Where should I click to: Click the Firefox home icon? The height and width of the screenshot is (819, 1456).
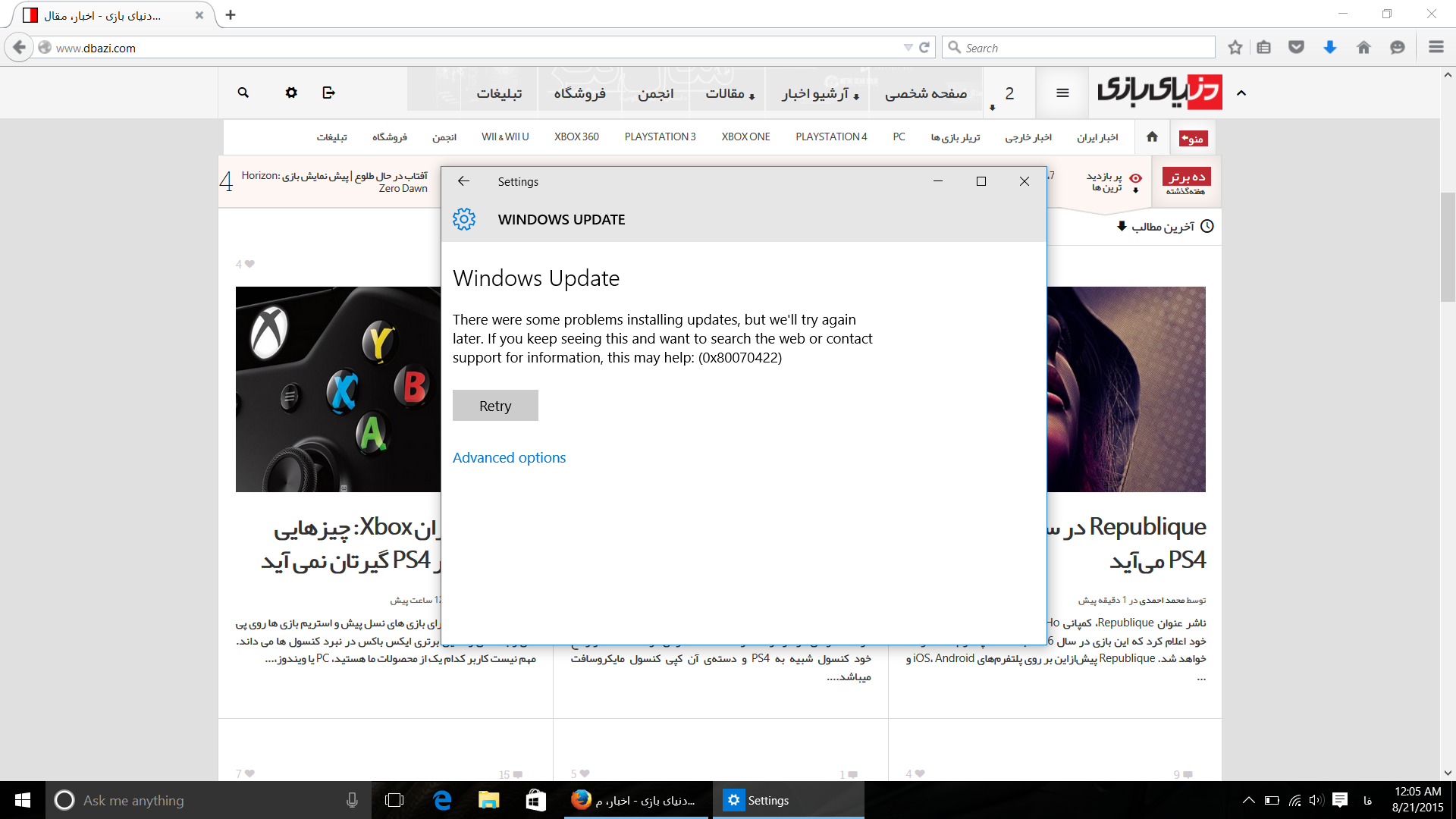point(1363,48)
